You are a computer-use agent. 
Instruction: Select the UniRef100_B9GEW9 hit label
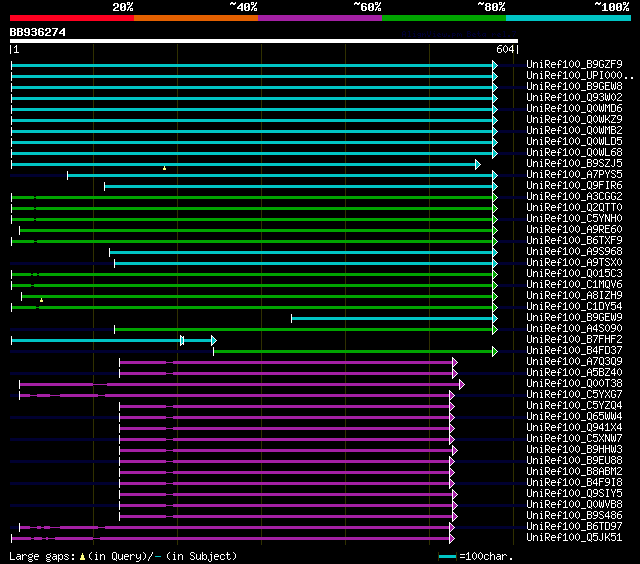click(x=575, y=318)
